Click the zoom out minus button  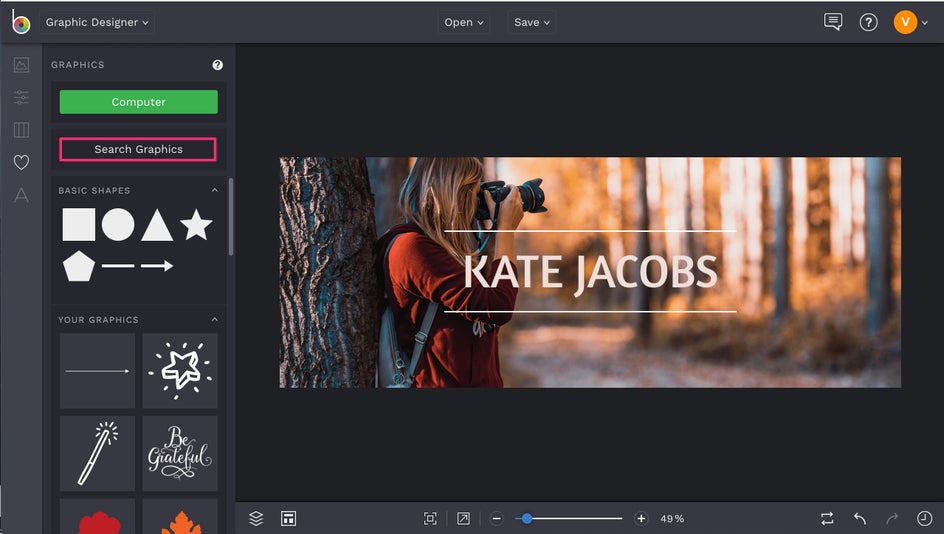497,518
